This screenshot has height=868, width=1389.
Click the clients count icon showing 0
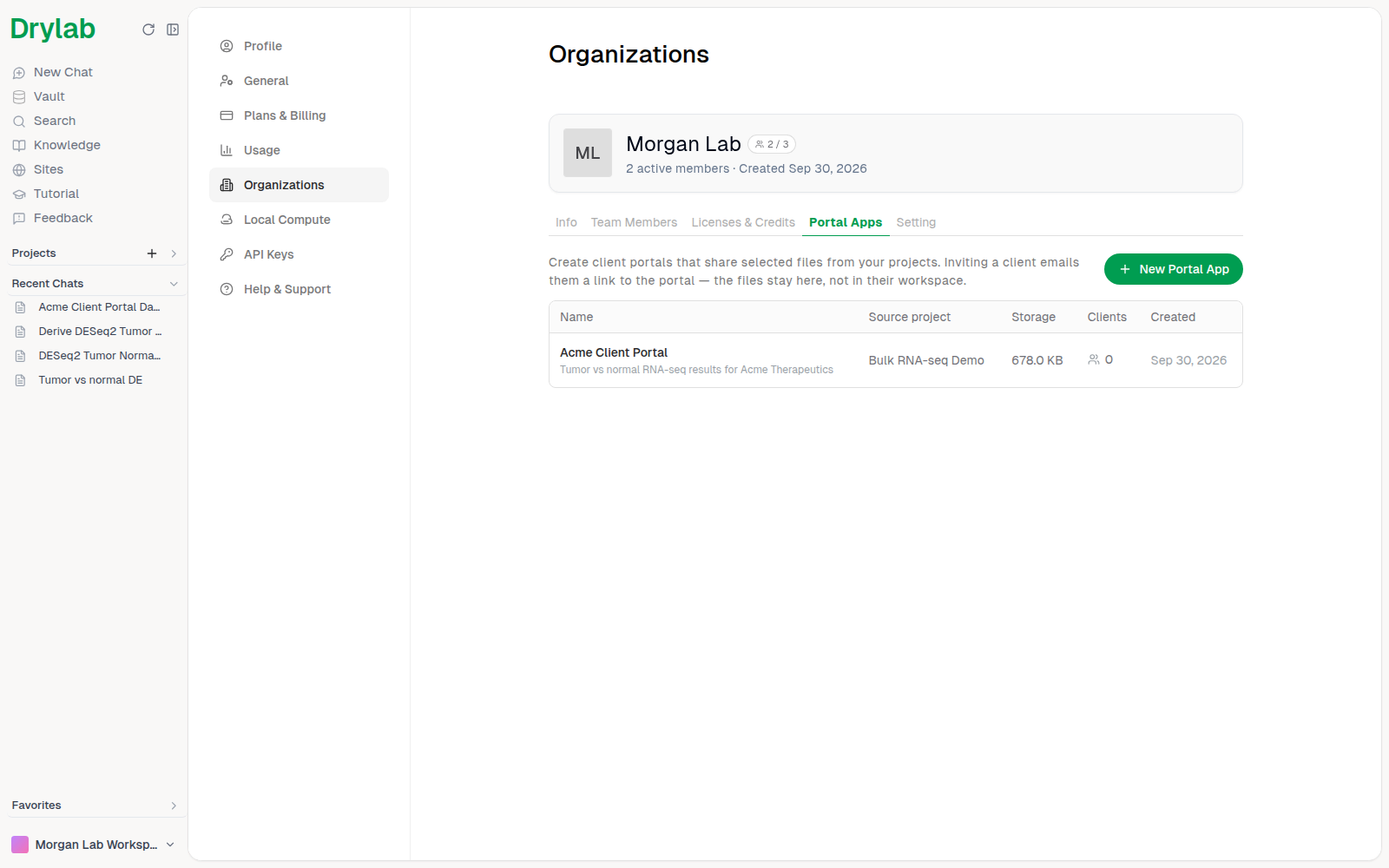tap(1094, 359)
